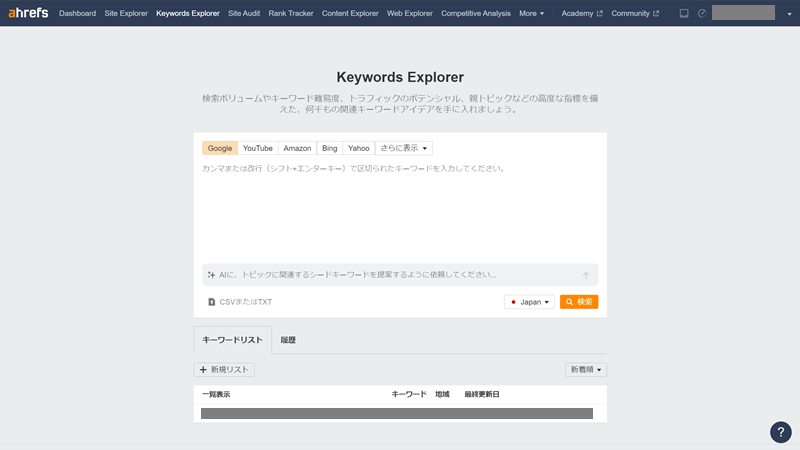Create a 新規リスト

coord(224,369)
